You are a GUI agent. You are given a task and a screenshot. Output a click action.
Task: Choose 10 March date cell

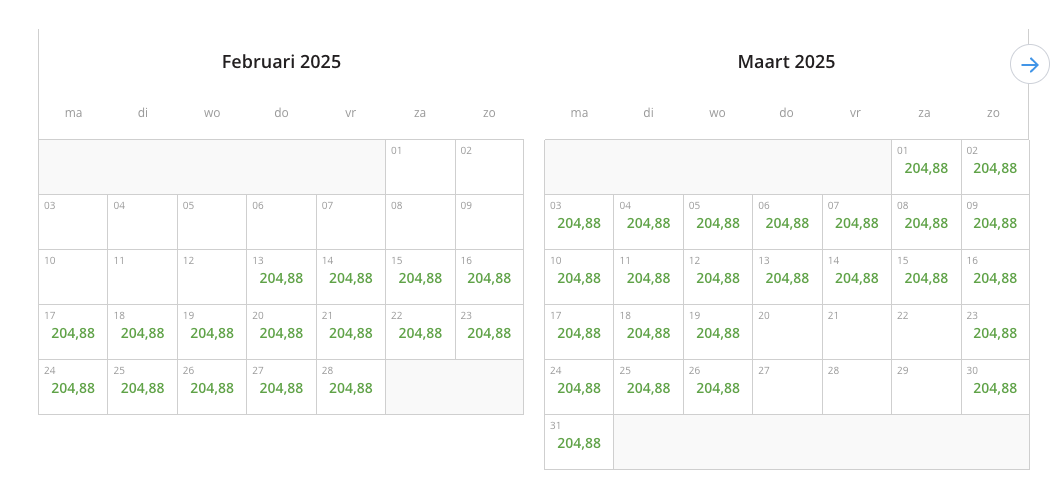tap(579, 277)
